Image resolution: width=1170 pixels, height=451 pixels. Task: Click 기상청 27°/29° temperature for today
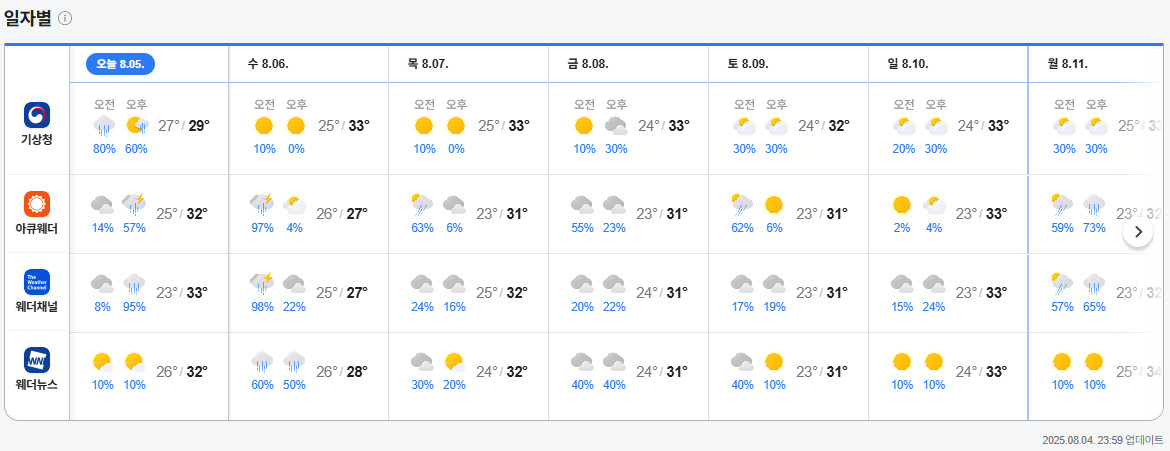[184, 125]
